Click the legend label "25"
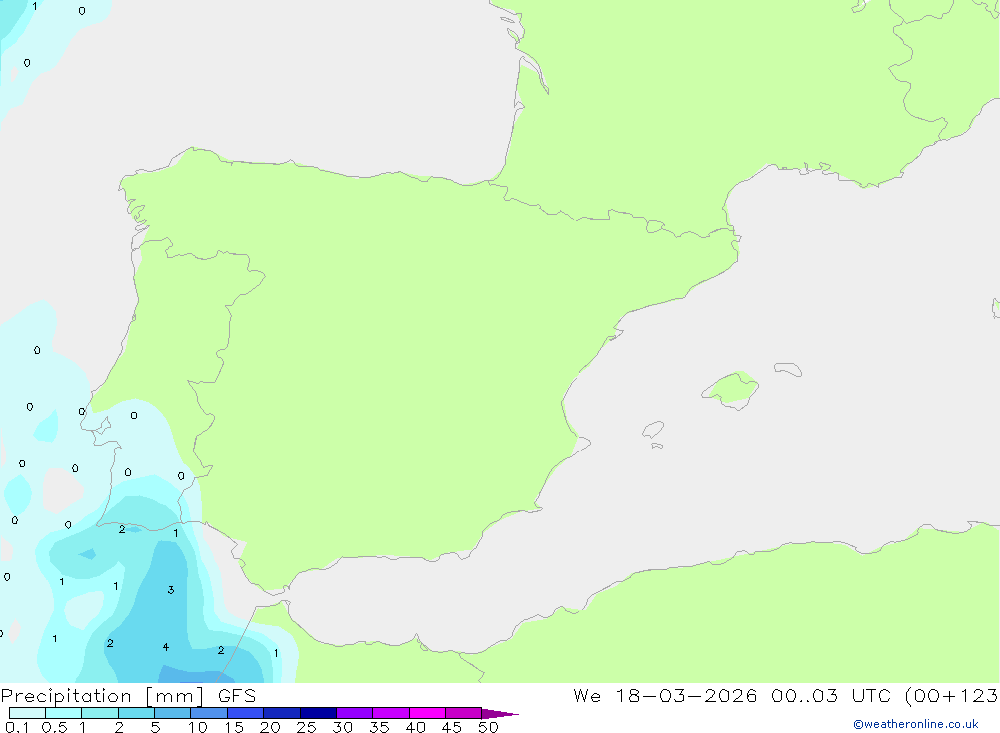Image resolution: width=1000 pixels, height=733 pixels. [306, 727]
